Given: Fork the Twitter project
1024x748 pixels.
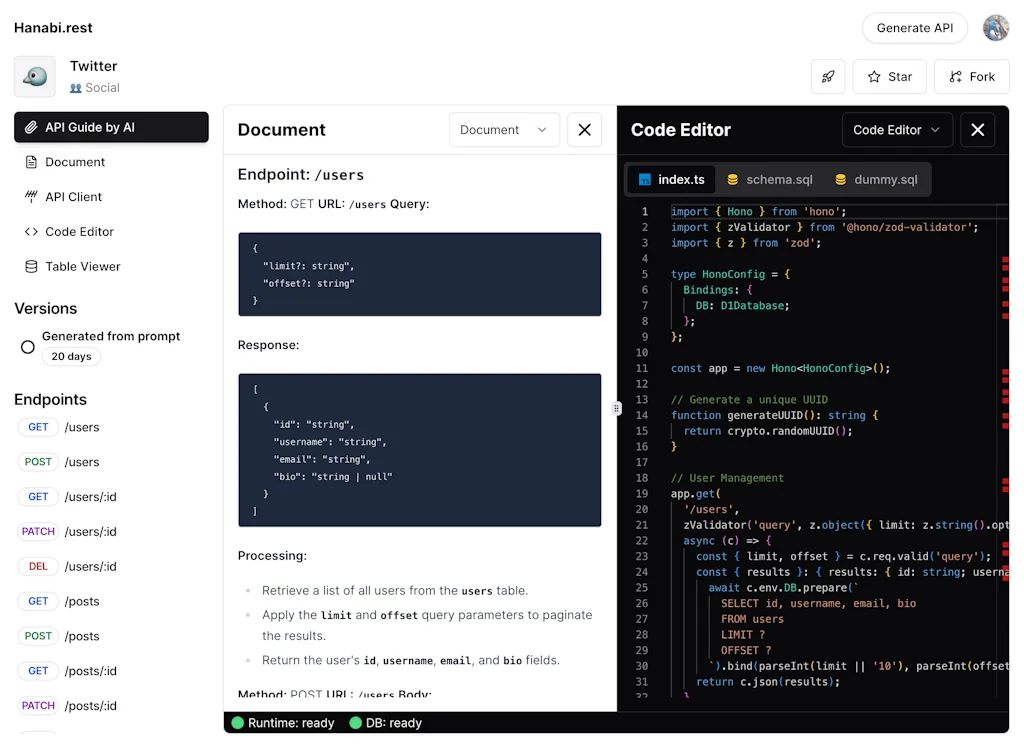Looking at the screenshot, I should click(x=971, y=77).
